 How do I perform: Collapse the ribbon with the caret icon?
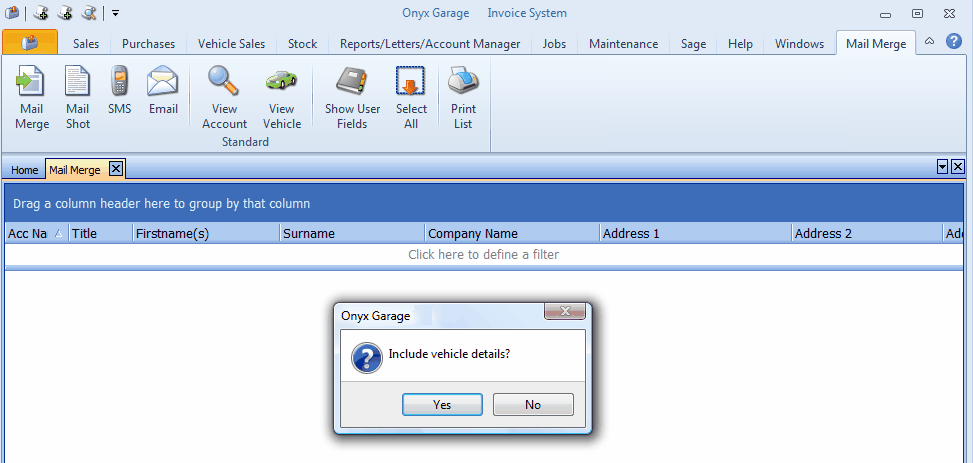click(929, 42)
